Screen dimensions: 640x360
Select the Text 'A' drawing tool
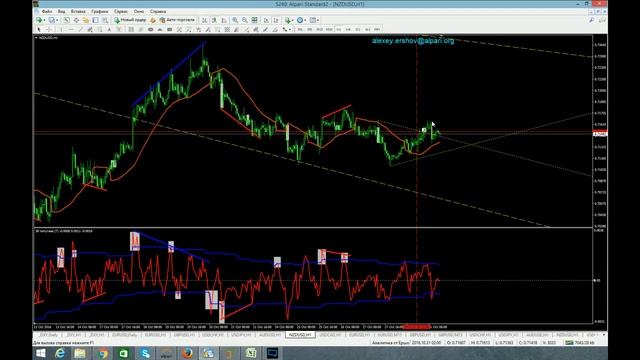[x=109, y=29]
